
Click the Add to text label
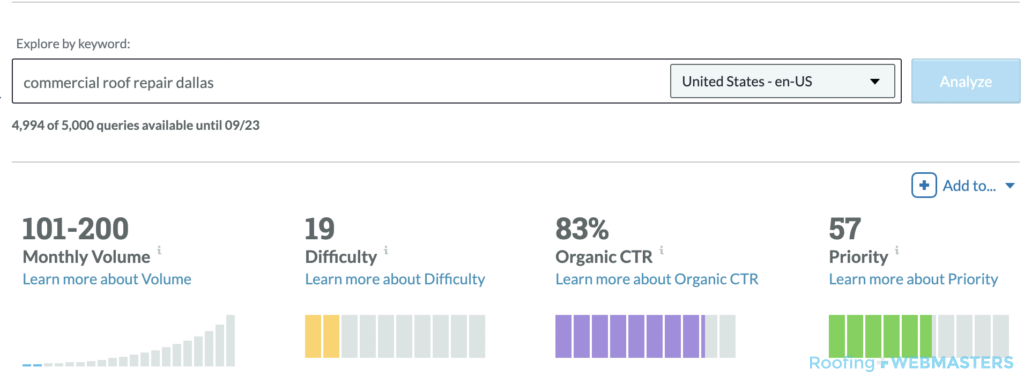click(x=969, y=186)
